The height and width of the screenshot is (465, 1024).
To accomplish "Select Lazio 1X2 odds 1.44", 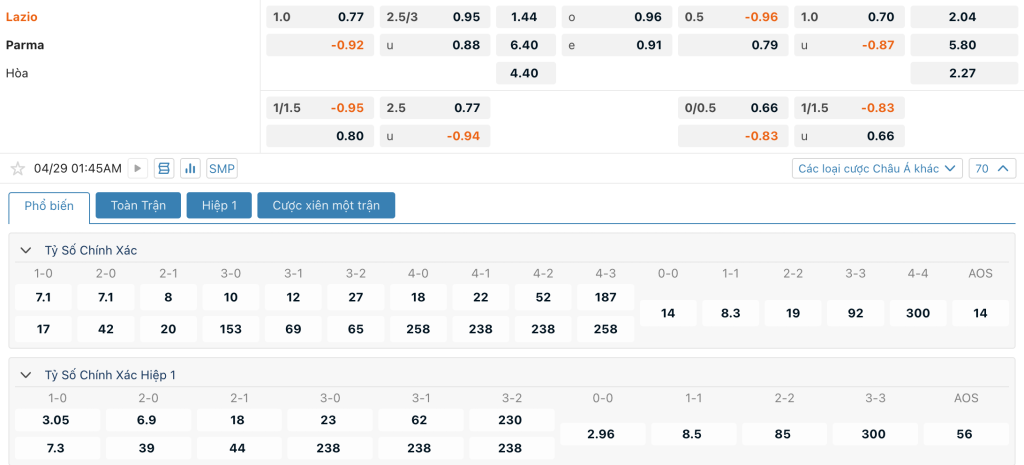I will point(526,17).
